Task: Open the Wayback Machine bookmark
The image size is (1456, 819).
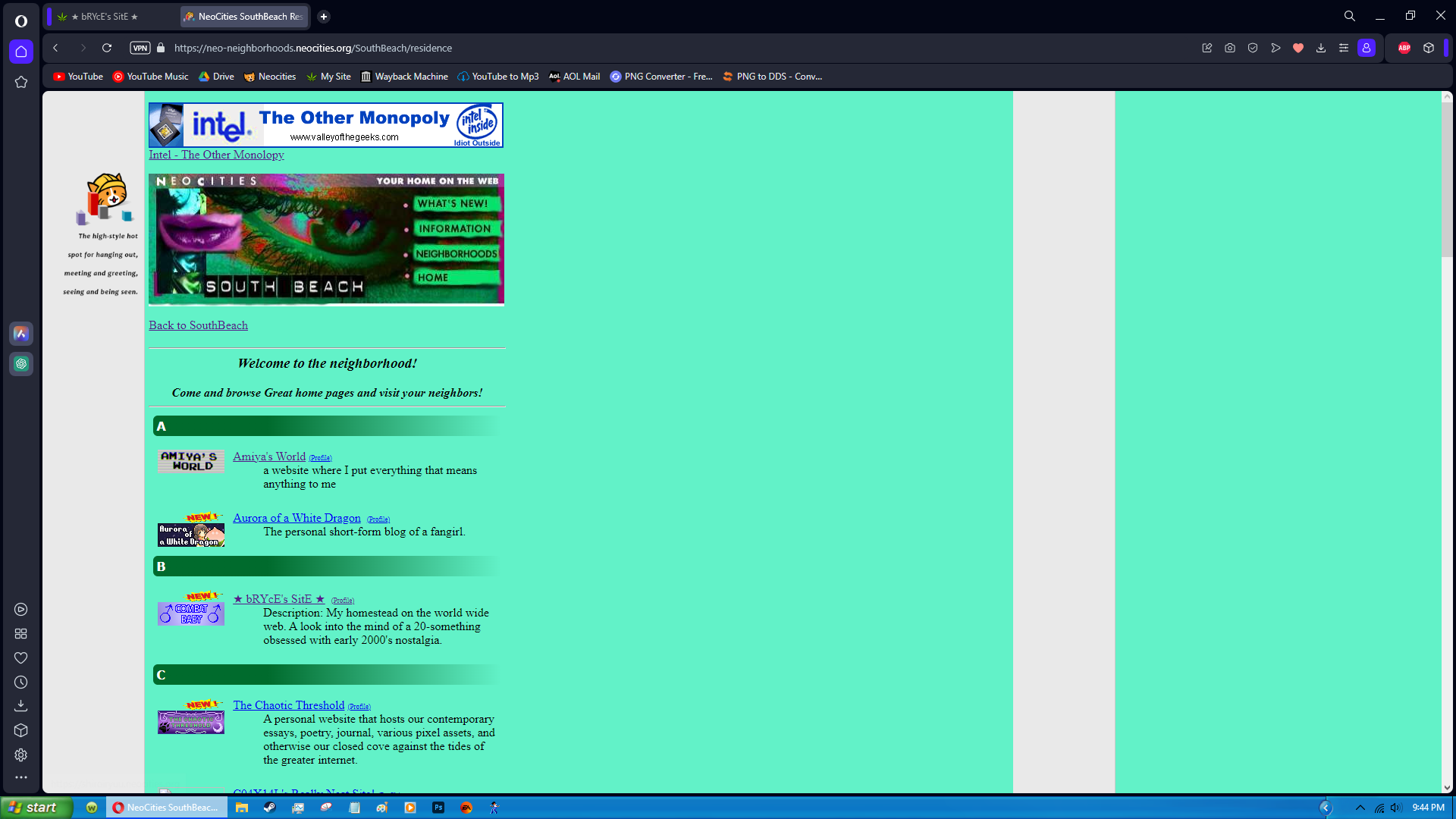Action: tap(404, 77)
